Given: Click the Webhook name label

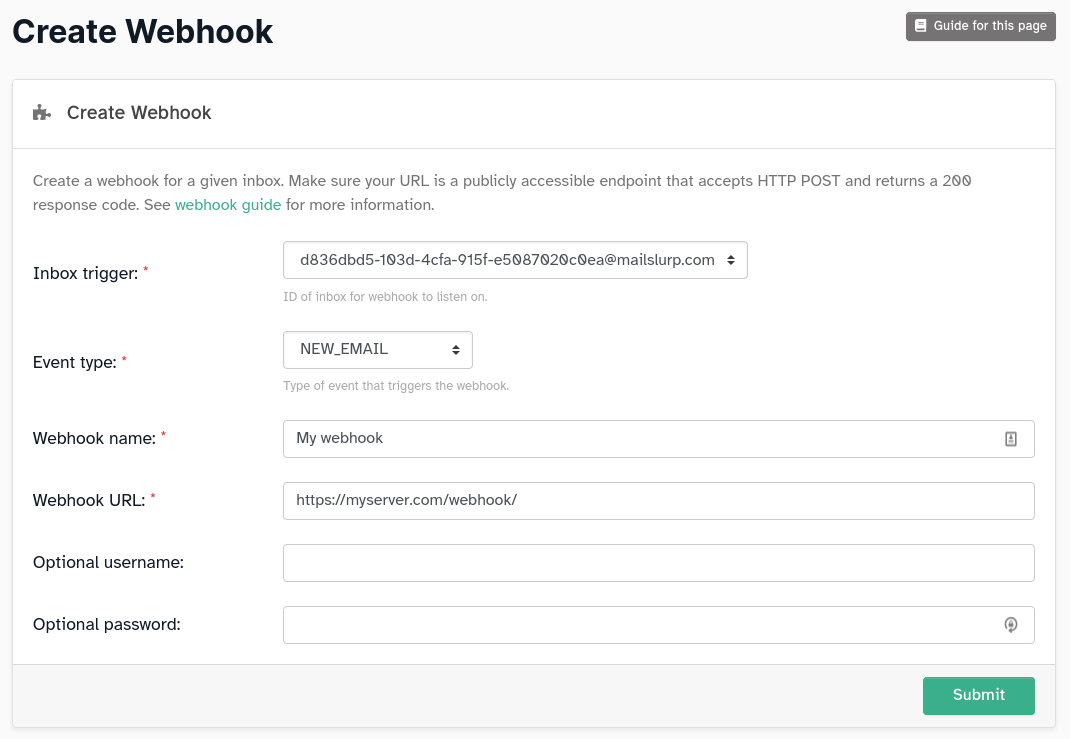Looking at the screenshot, I should [94, 438].
